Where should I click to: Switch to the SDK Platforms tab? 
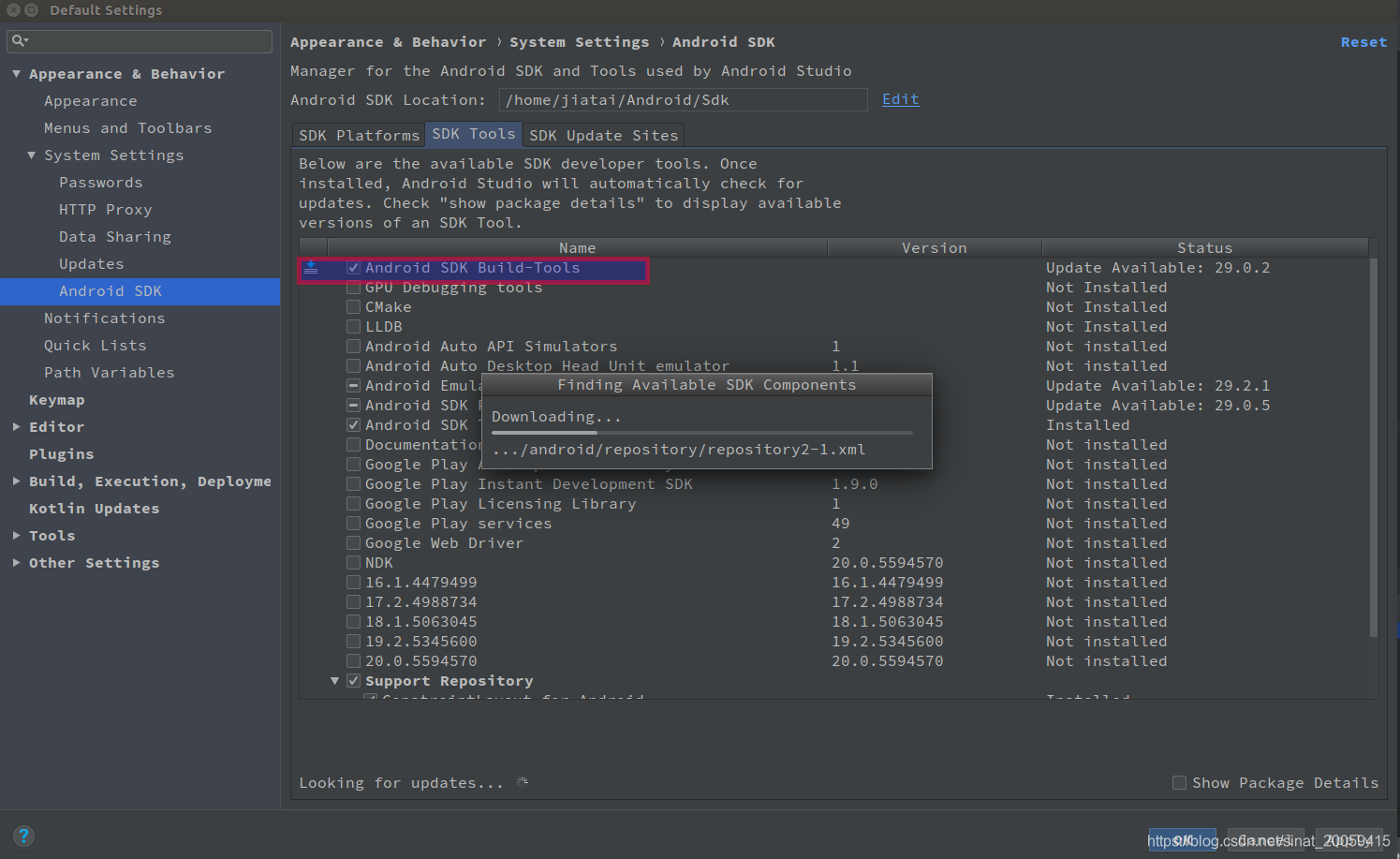point(357,134)
